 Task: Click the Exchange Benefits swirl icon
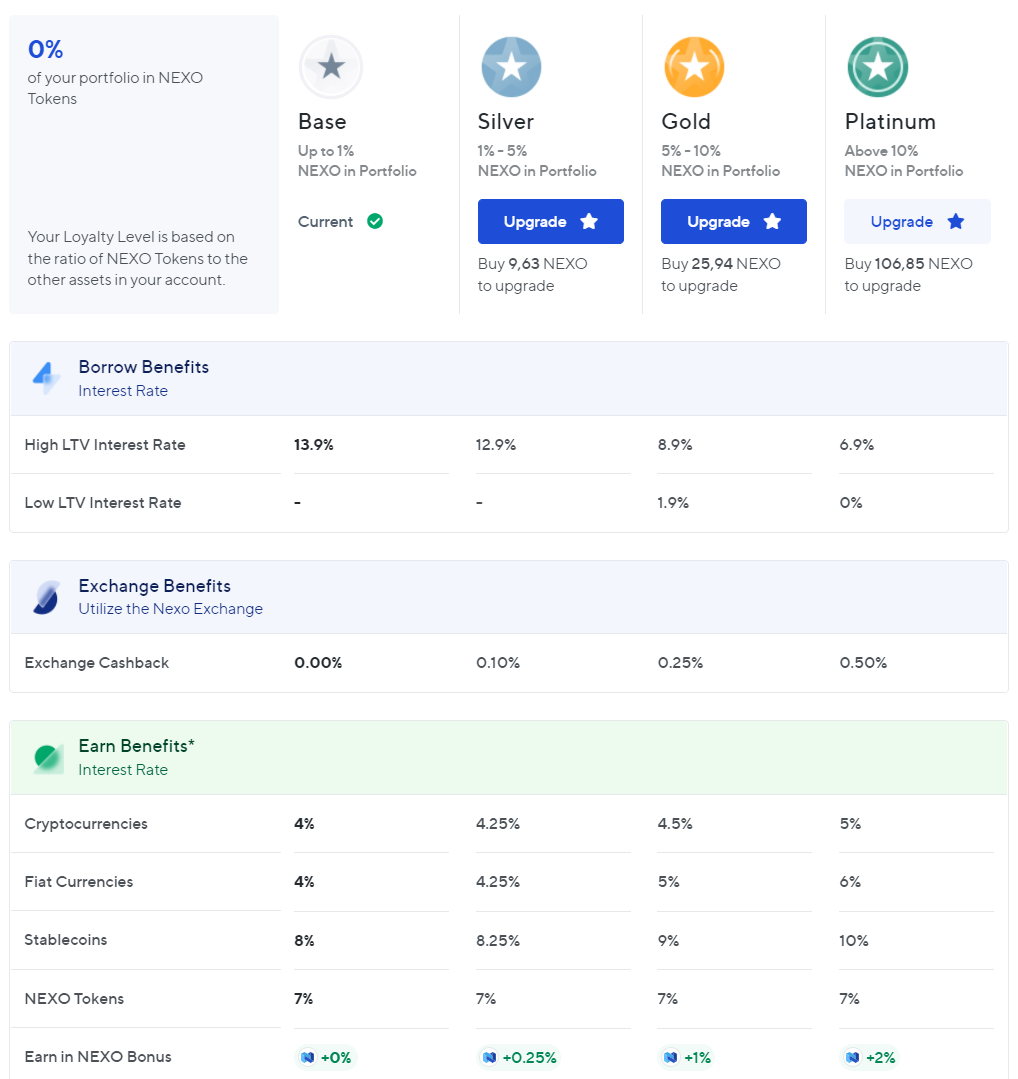click(46, 597)
